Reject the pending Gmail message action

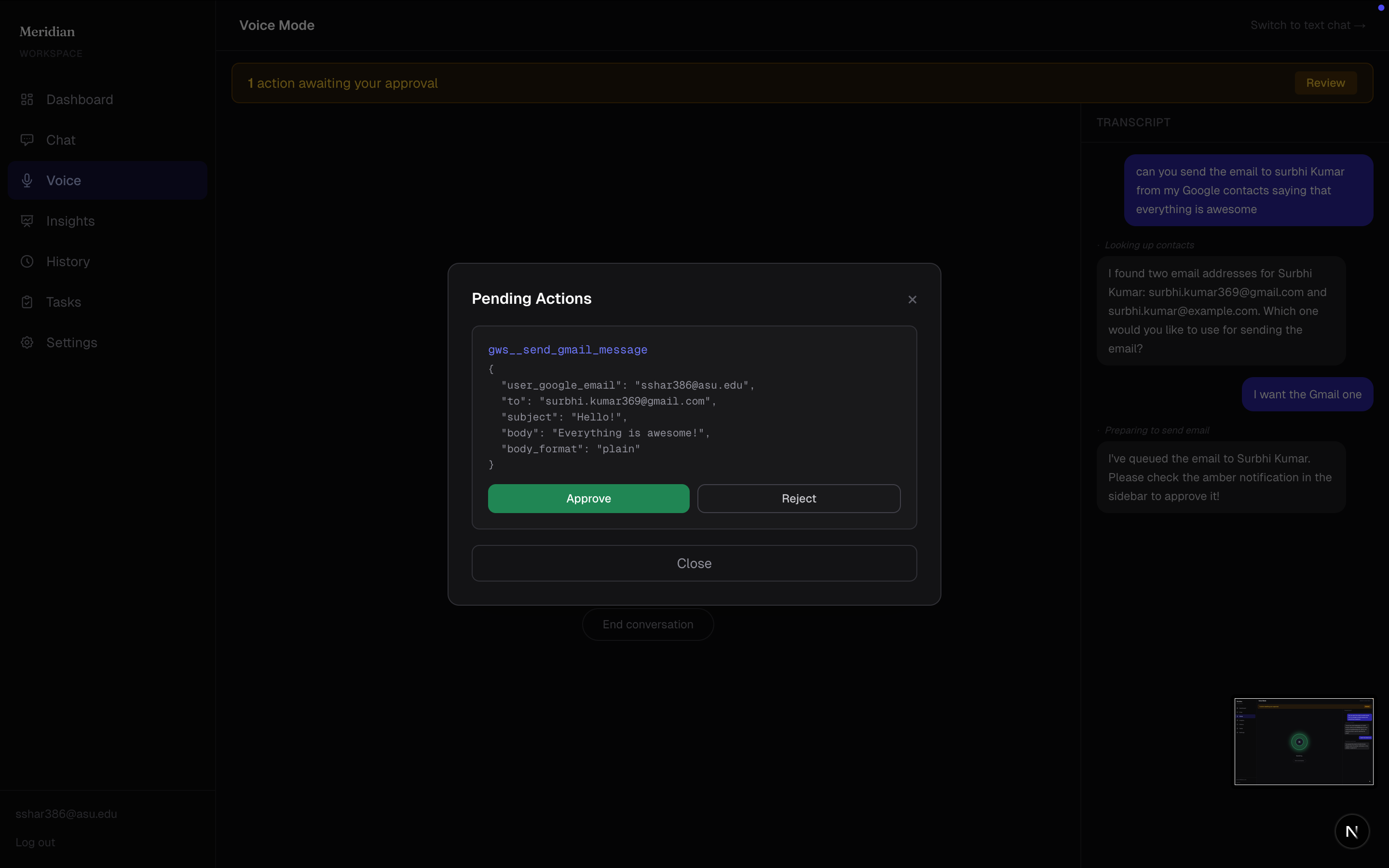tap(798, 498)
